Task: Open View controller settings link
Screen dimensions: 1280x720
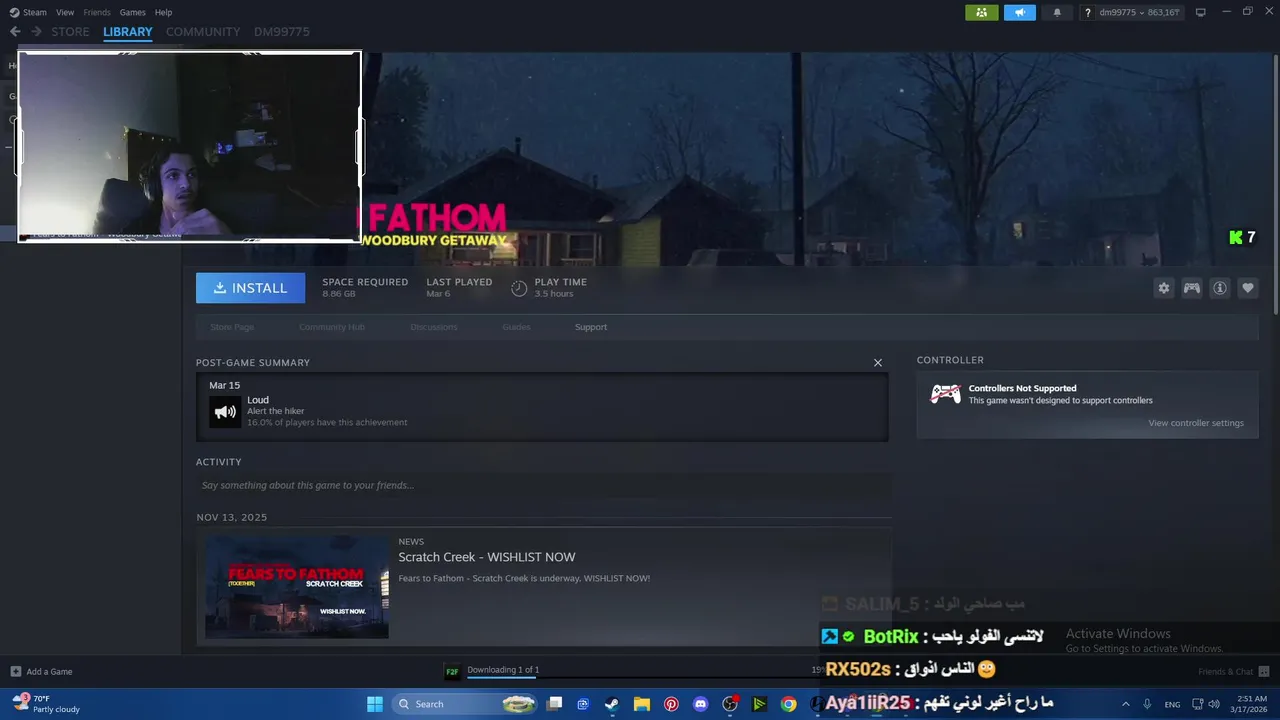Action: (1196, 423)
